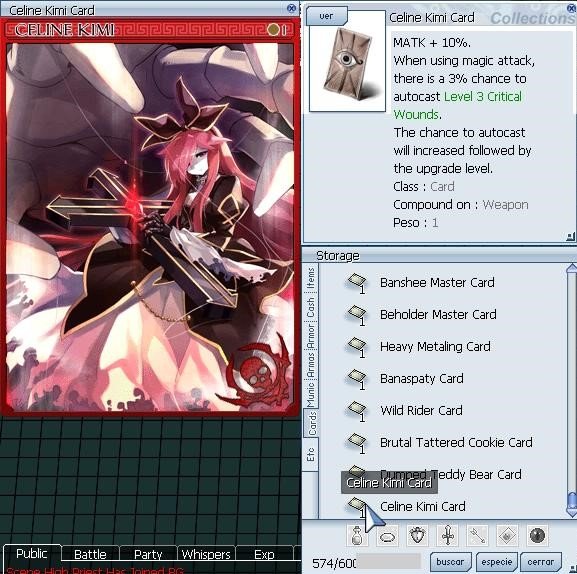
Task: Click the arrow ammunition filter icon
Action: click(477, 536)
